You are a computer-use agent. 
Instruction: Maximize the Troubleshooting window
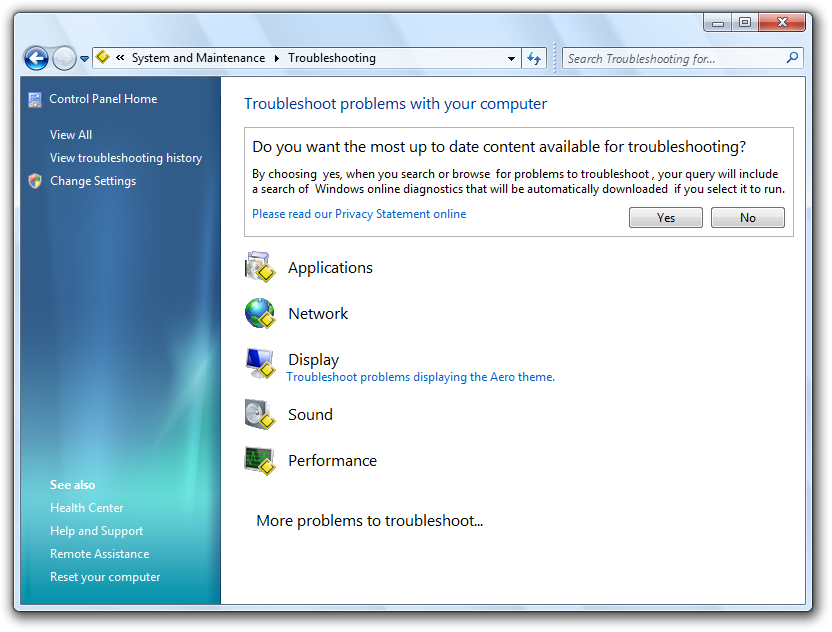745,22
